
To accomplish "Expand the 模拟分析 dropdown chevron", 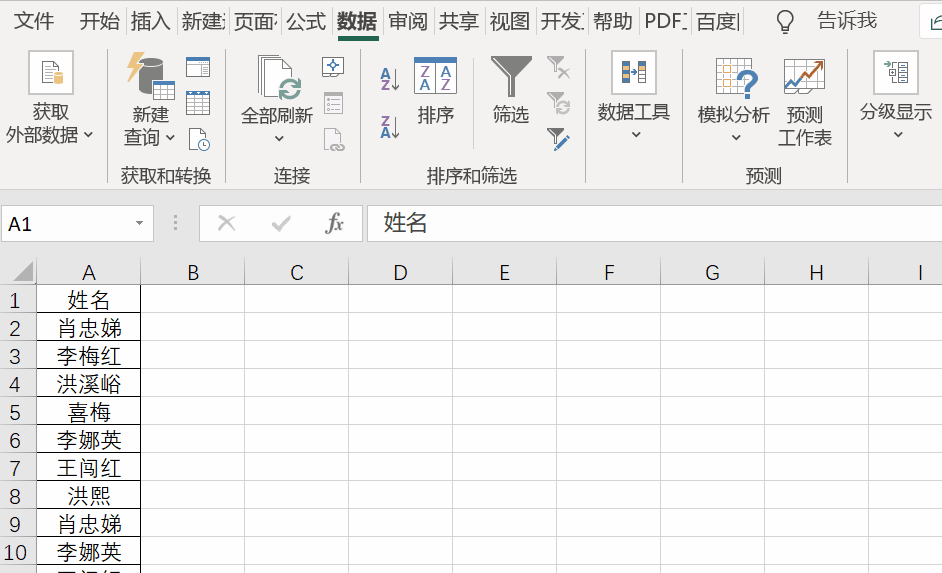I will coord(736,138).
